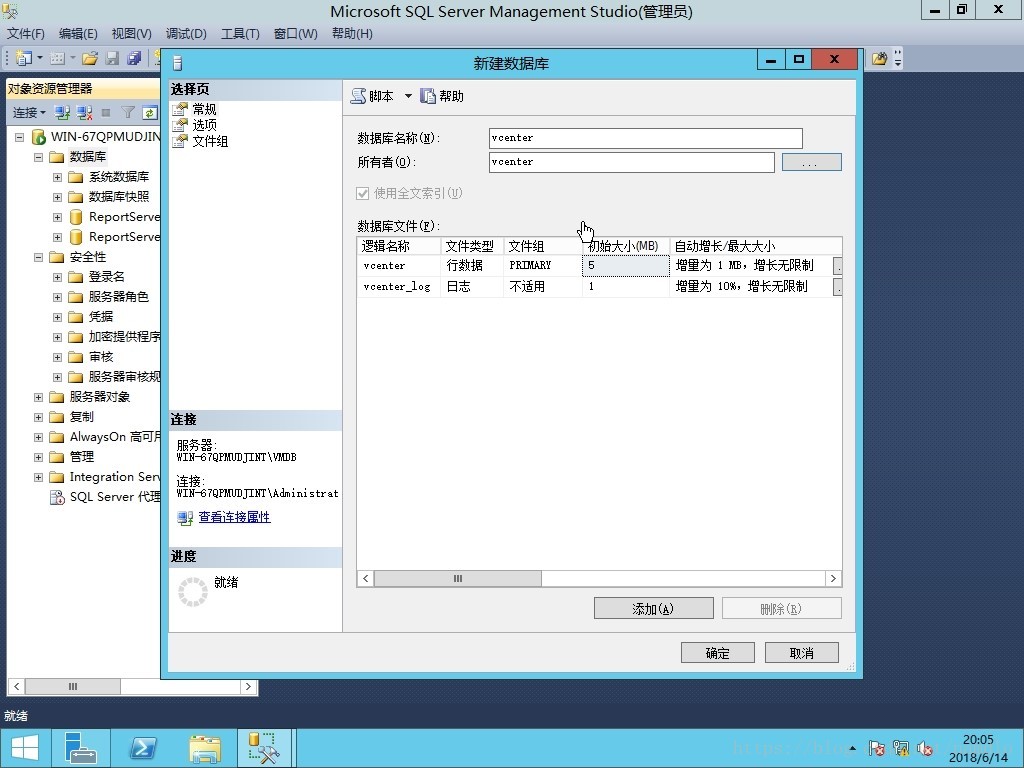Click the Help icon in dialog toolbar
The height and width of the screenshot is (768, 1024).
pos(428,96)
